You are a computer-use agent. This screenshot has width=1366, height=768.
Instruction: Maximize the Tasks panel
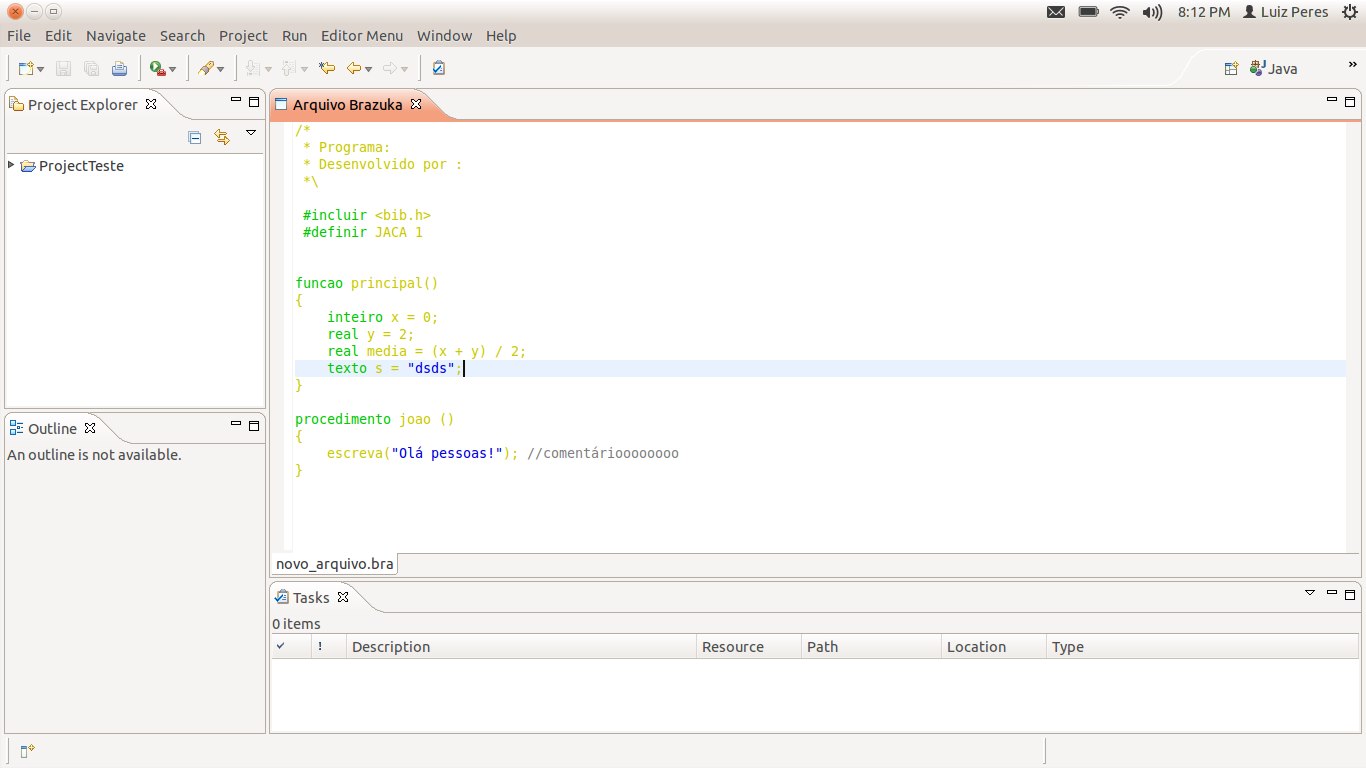[1350, 594]
